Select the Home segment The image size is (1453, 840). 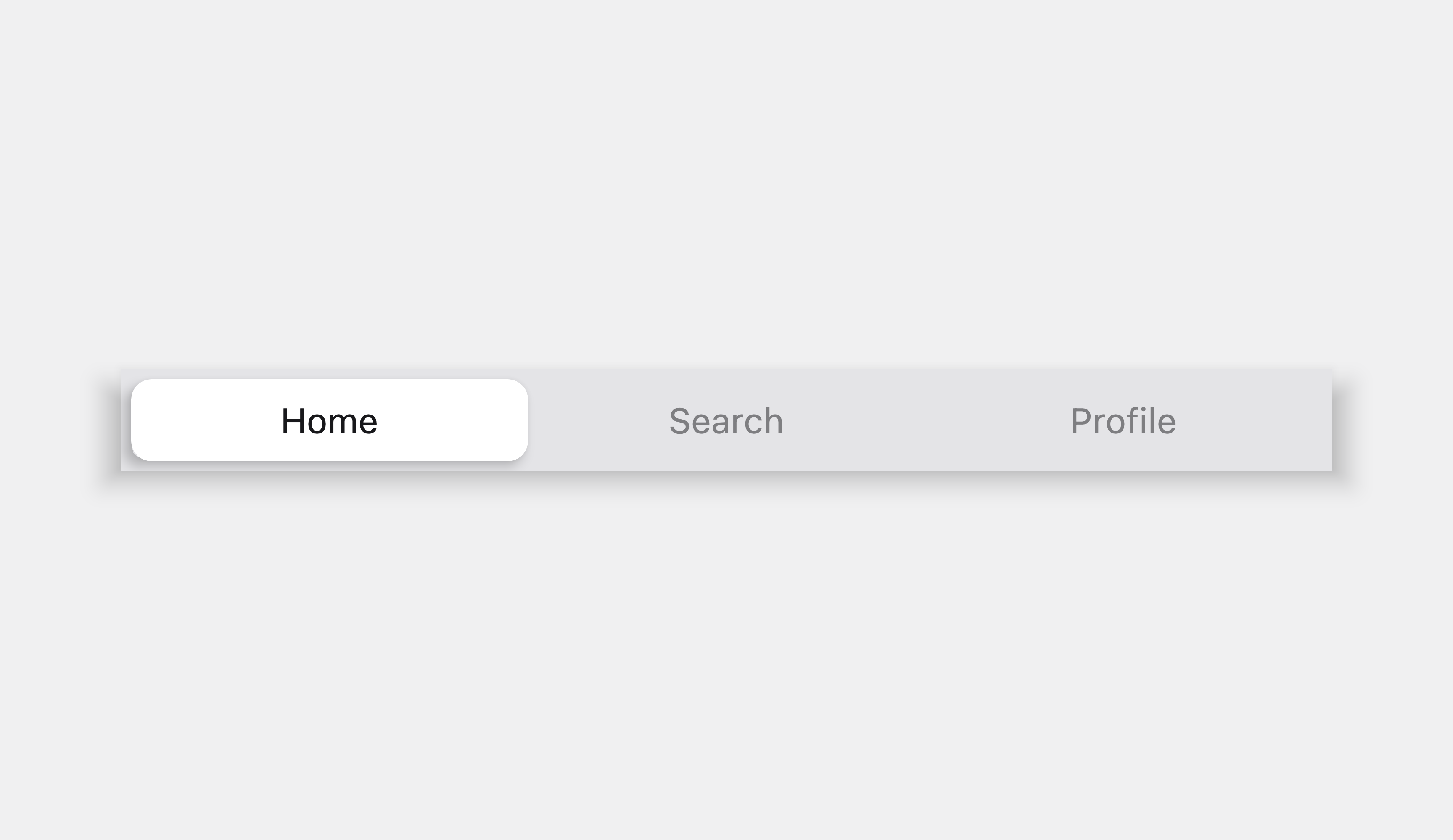click(x=329, y=420)
